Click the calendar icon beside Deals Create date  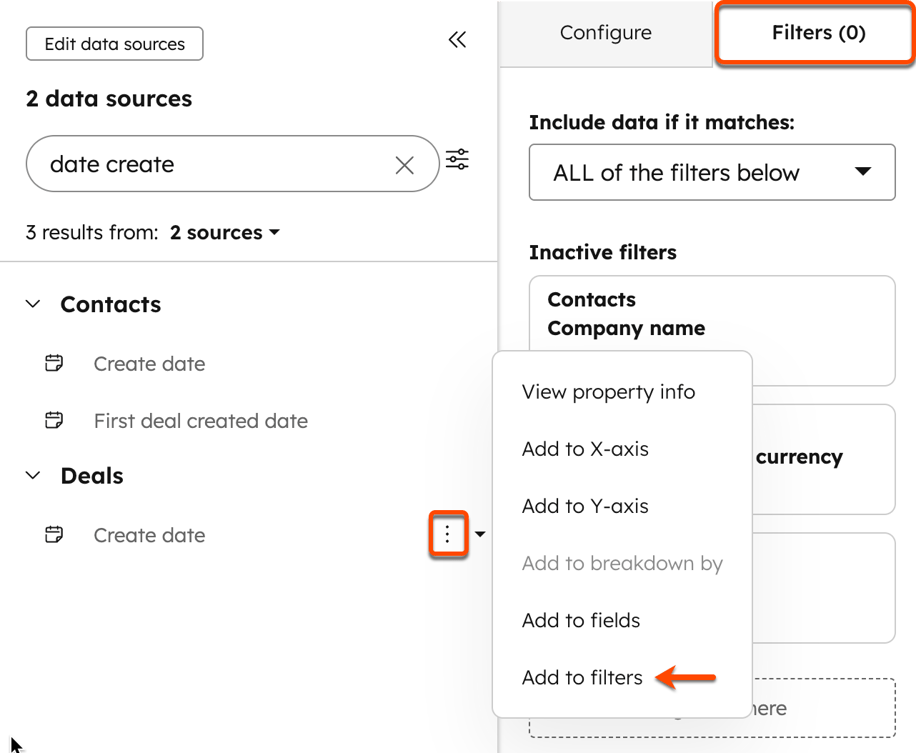53,535
